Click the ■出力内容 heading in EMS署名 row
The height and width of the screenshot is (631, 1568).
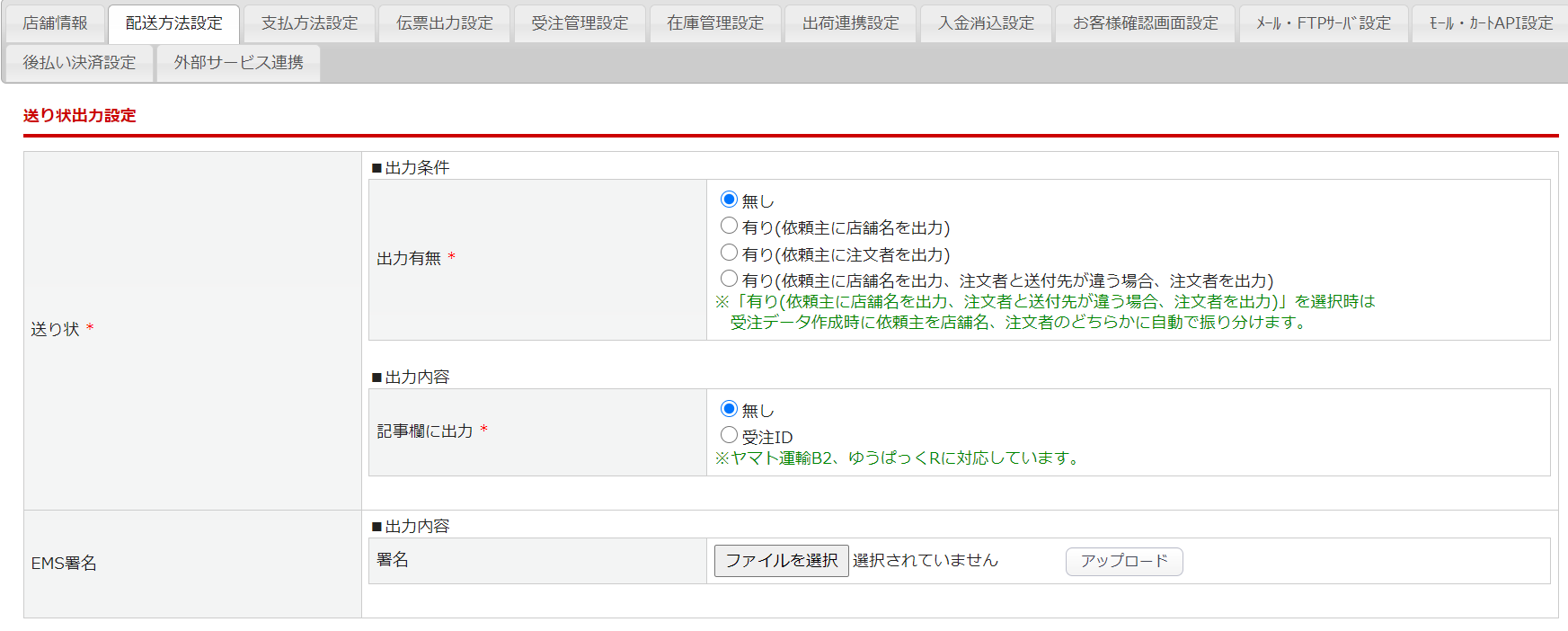[x=411, y=527]
